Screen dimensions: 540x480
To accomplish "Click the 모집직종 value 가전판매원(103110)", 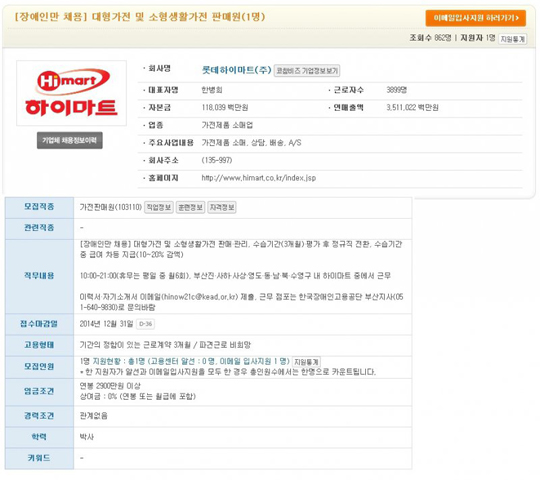I will 111,207.
